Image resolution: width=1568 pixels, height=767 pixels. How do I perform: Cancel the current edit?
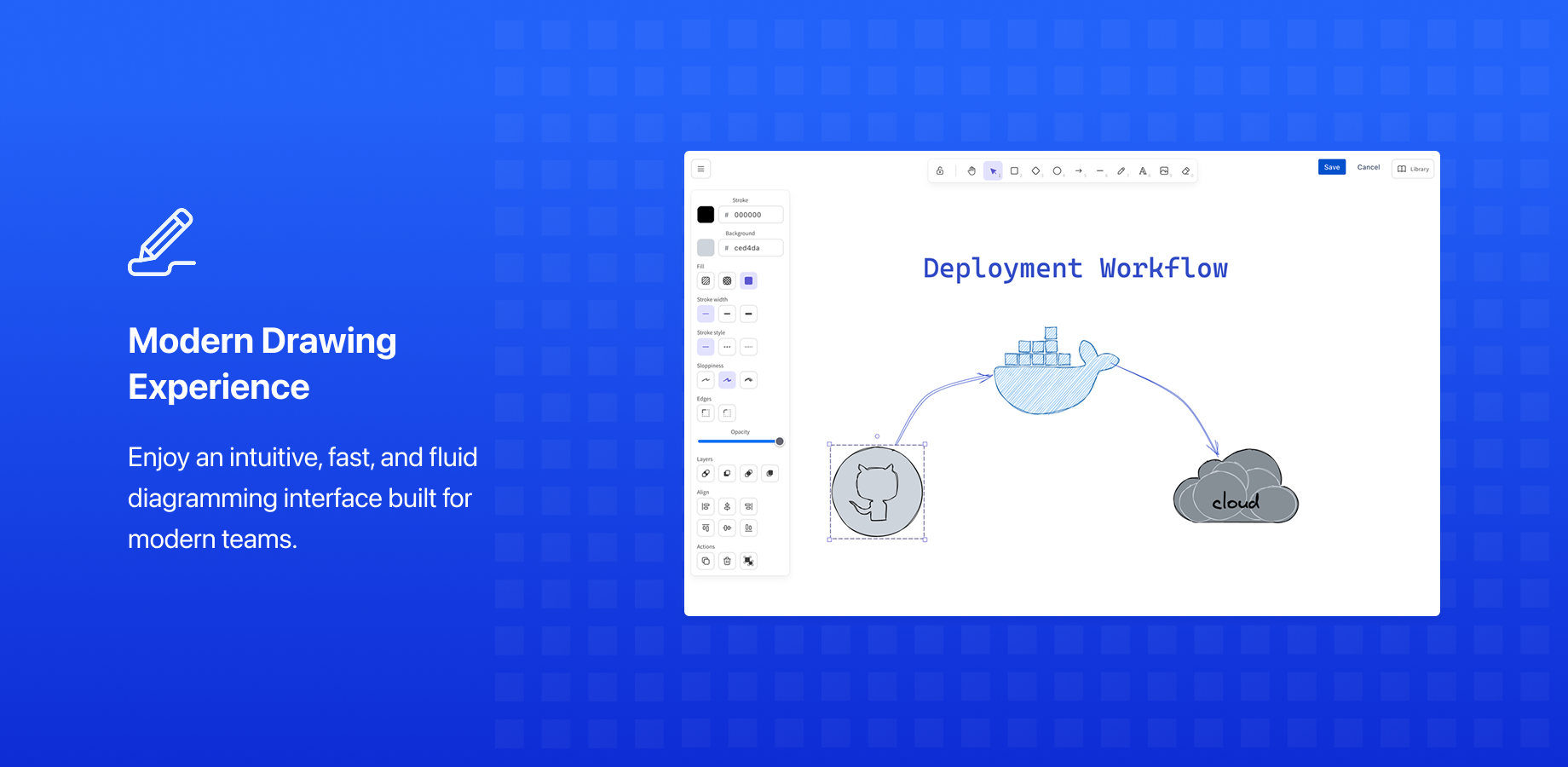tap(1369, 167)
